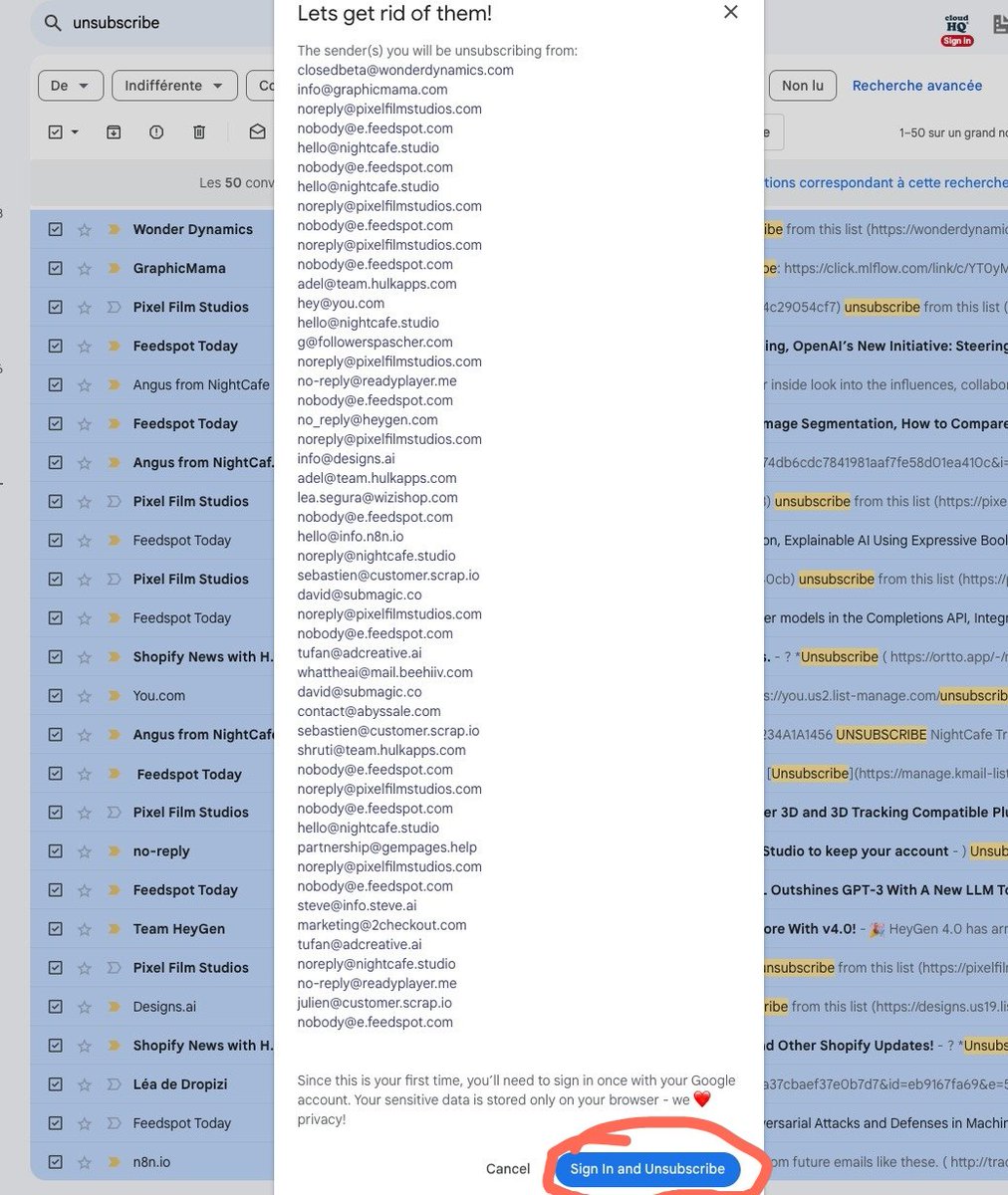Open the Léa de Dropizi email row
Viewport: 1008px width, 1195px height.
[x=181, y=1083]
